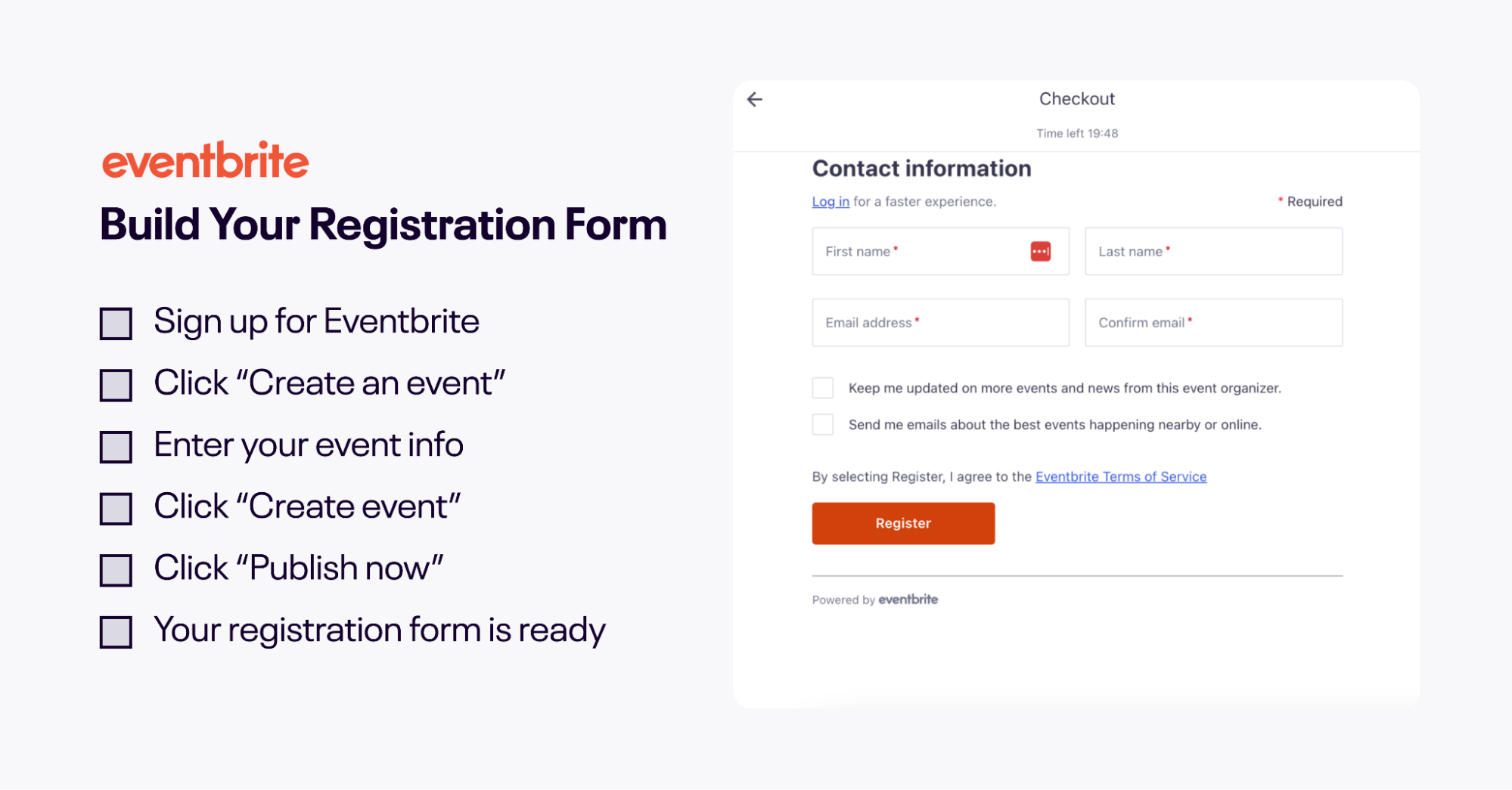Mark 'Enter your event info' as done
This screenshot has height=790, width=1512.
(116, 447)
